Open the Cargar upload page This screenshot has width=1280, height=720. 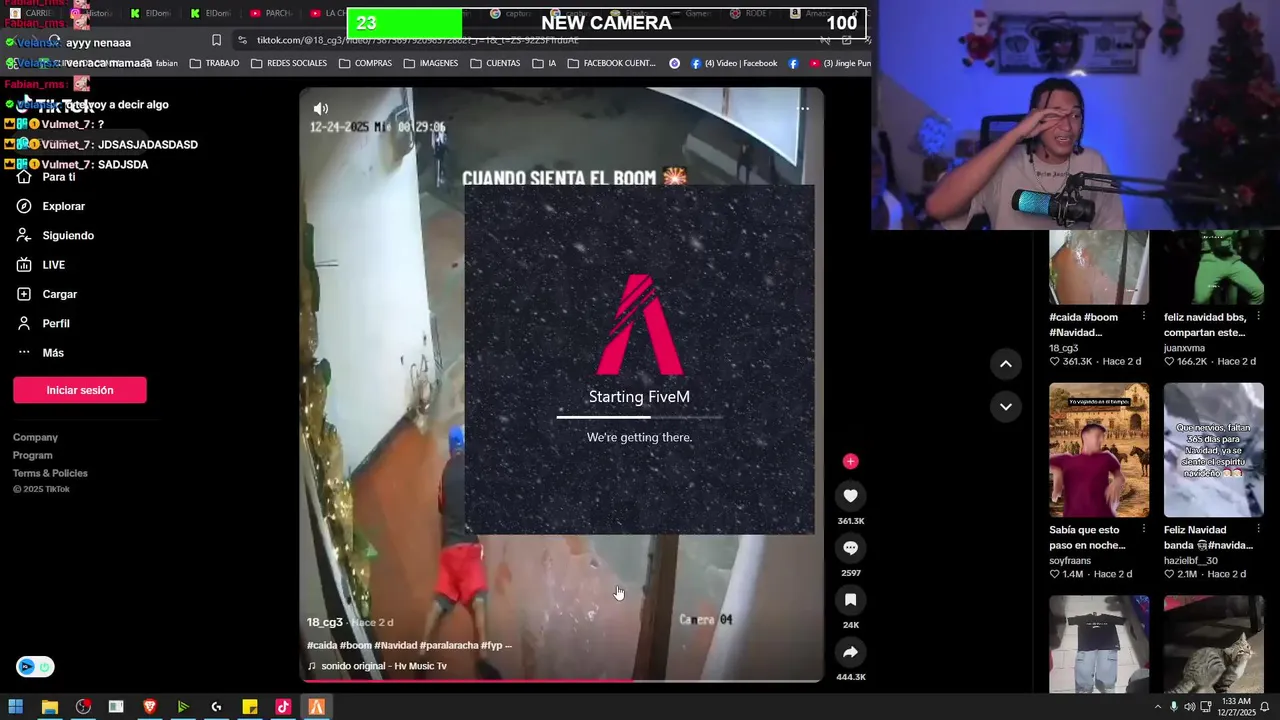point(48,294)
